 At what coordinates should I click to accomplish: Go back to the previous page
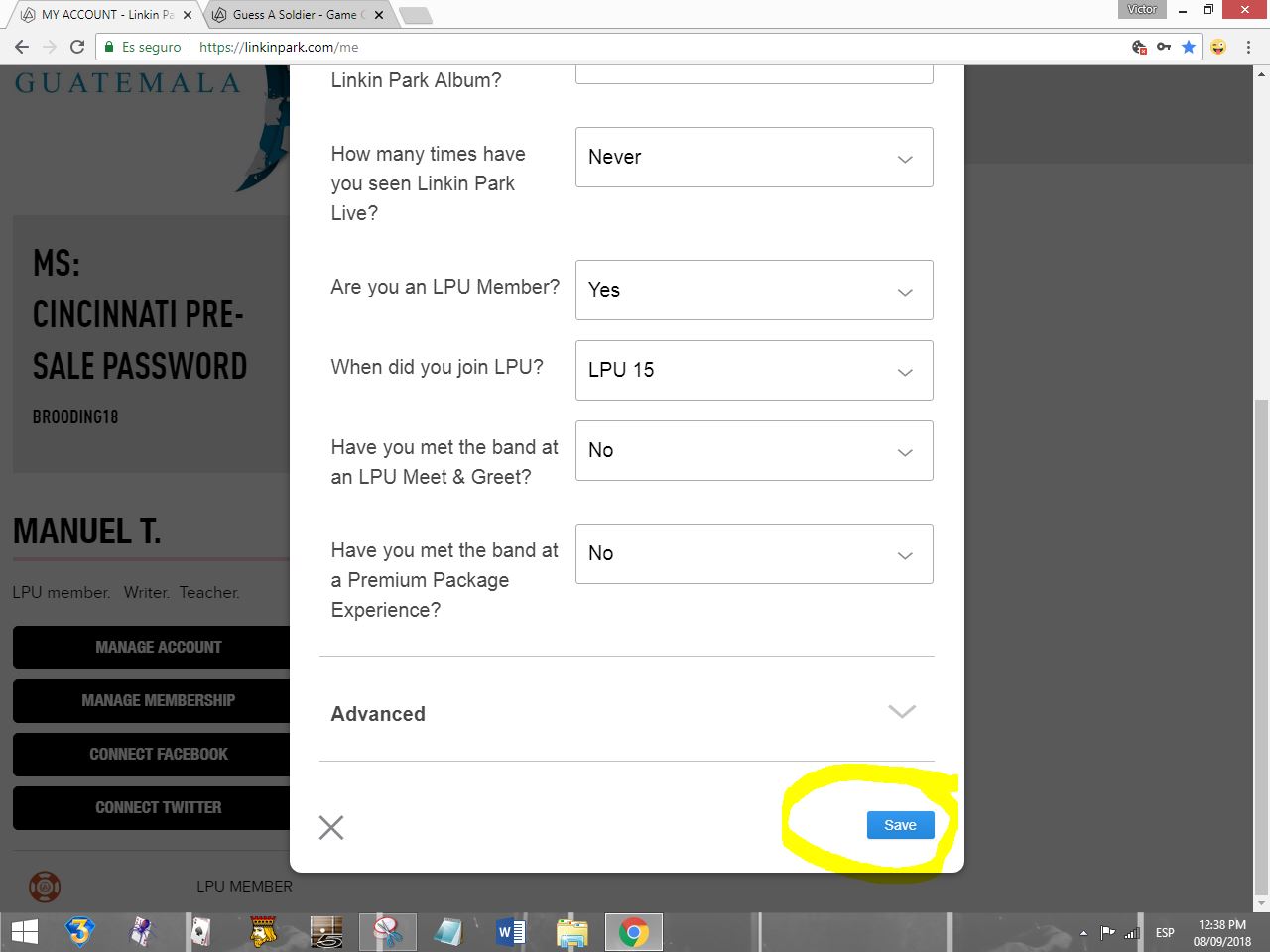(22, 47)
